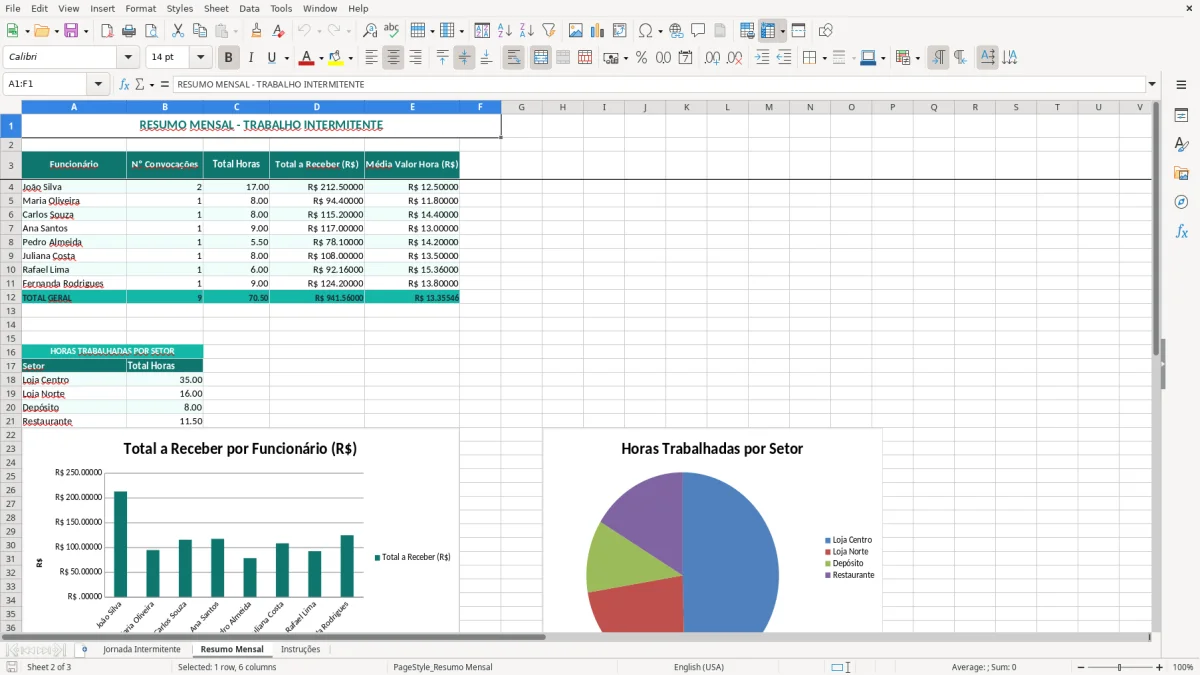The height and width of the screenshot is (675, 1200).
Task: Open Function Wizard fx icon
Action: [x=125, y=84]
